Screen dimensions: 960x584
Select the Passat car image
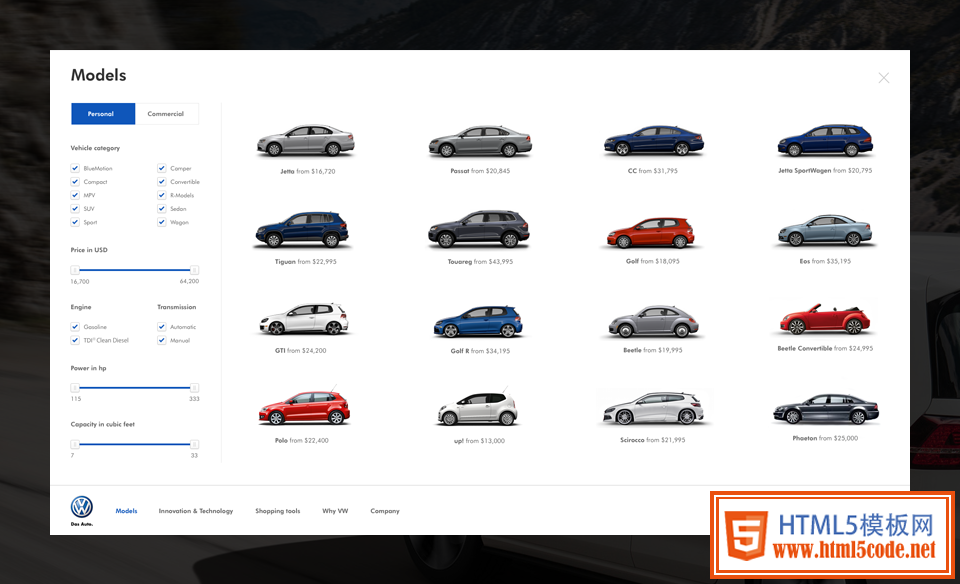[480, 141]
